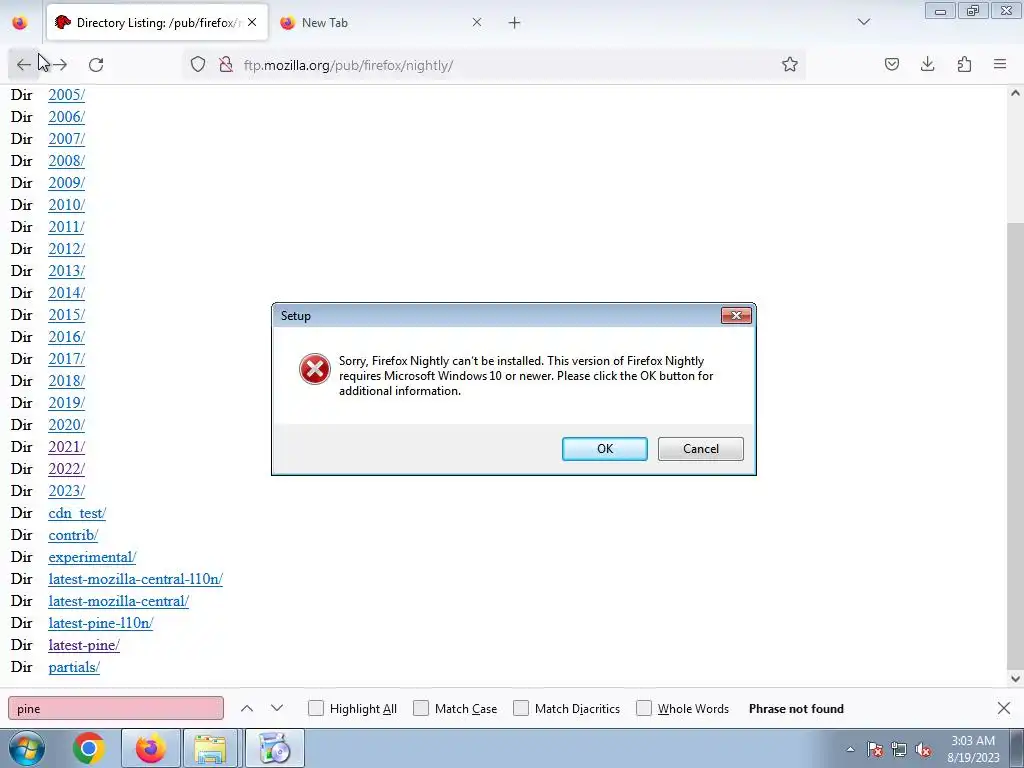Find next match with down arrow
The width and height of the screenshot is (1024, 768).
277,709
